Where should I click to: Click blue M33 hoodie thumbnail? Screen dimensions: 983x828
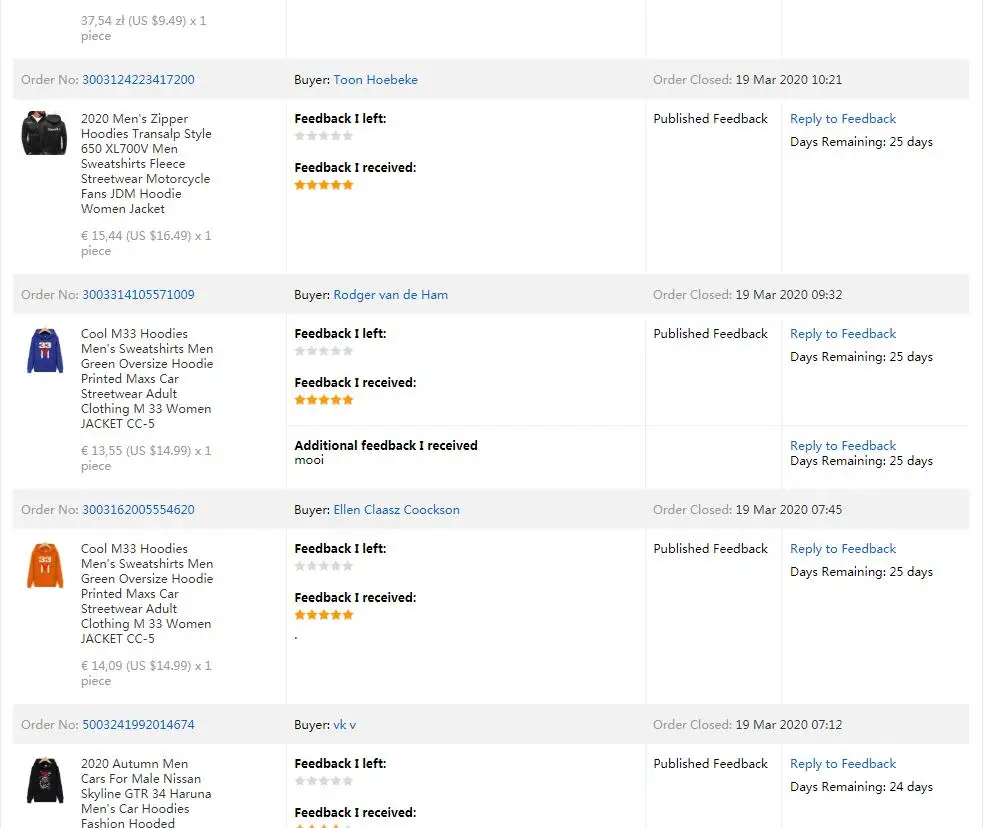(44, 350)
